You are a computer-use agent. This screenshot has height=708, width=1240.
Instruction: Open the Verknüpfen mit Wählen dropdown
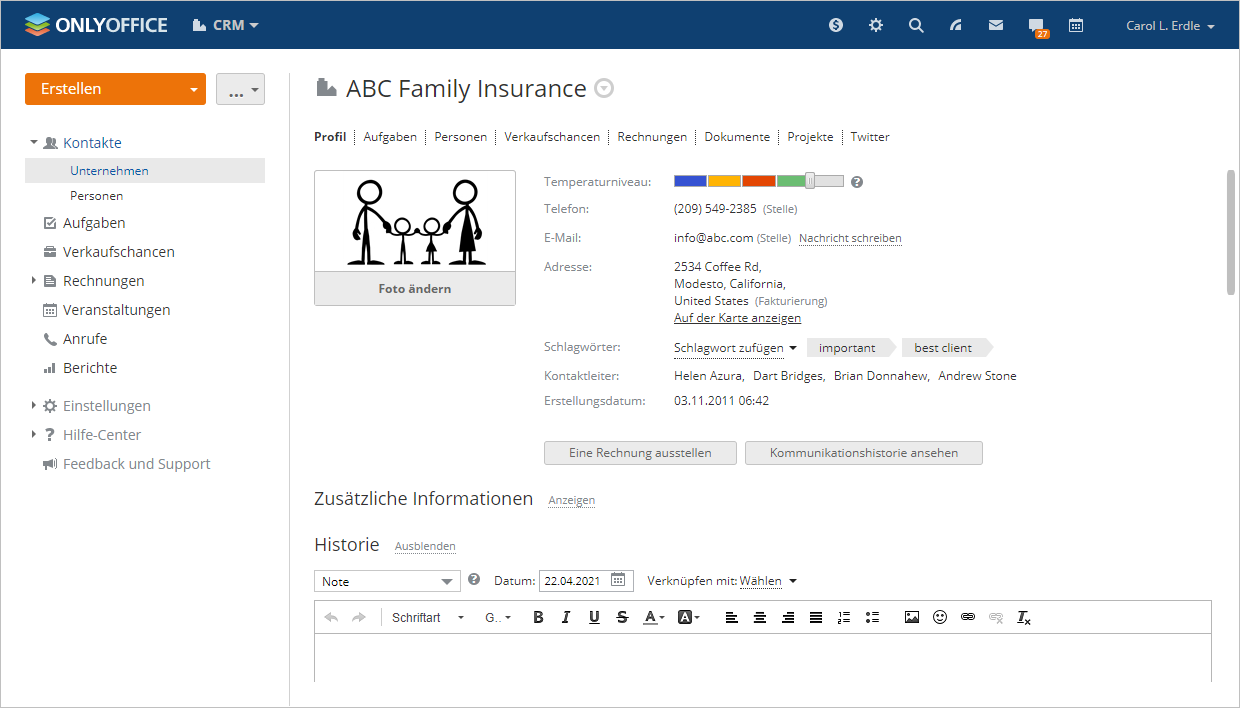[768, 581]
